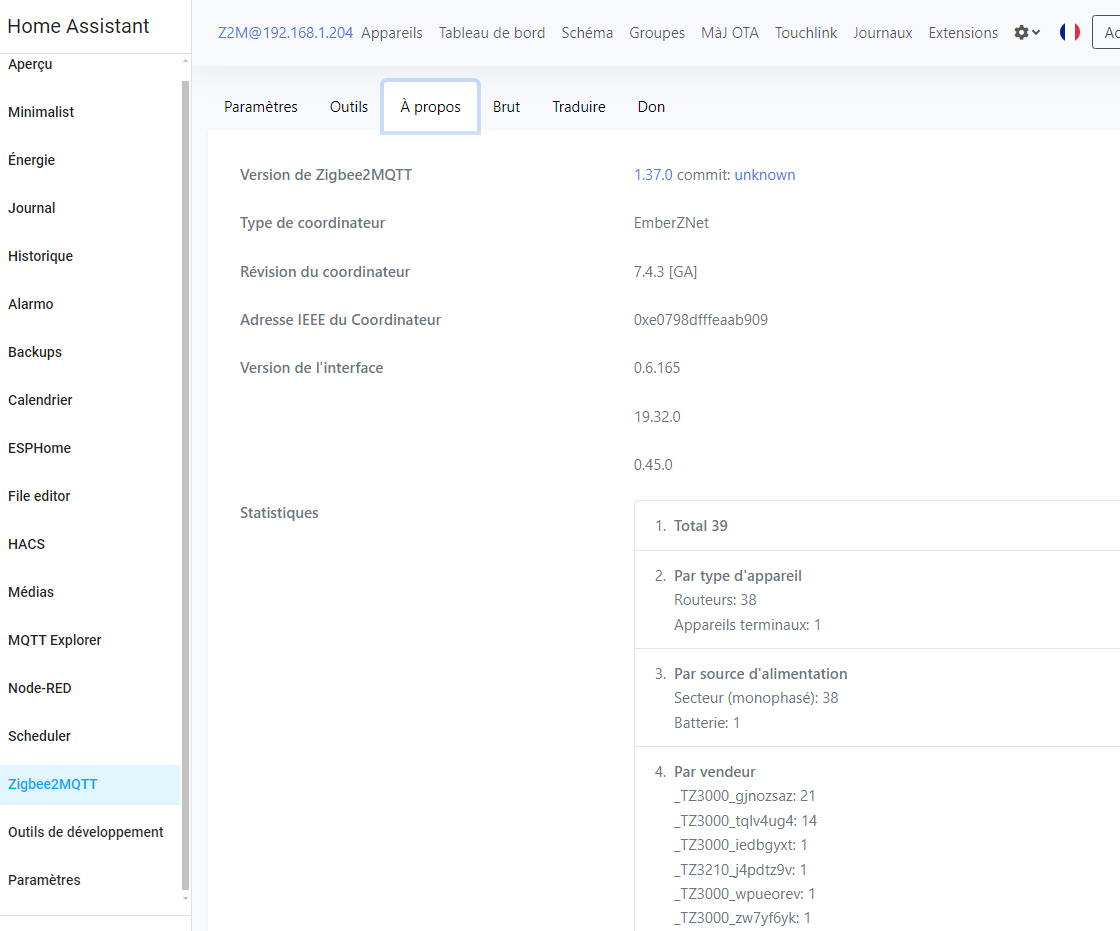Click the French flag language icon
The image size is (1120, 931).
click(1069, 33)
